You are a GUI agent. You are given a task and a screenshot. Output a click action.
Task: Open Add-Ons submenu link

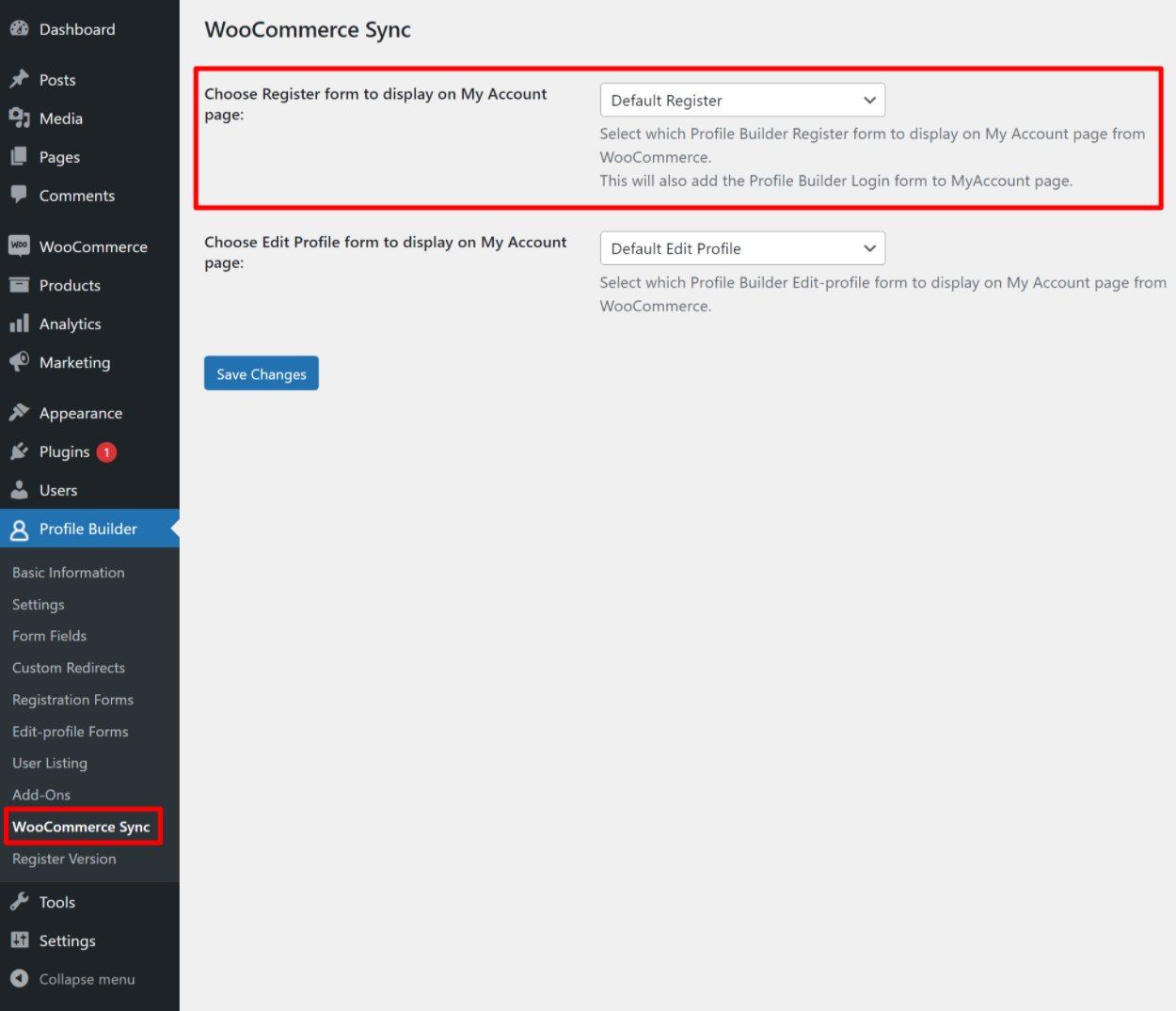(x=41, y=795)
